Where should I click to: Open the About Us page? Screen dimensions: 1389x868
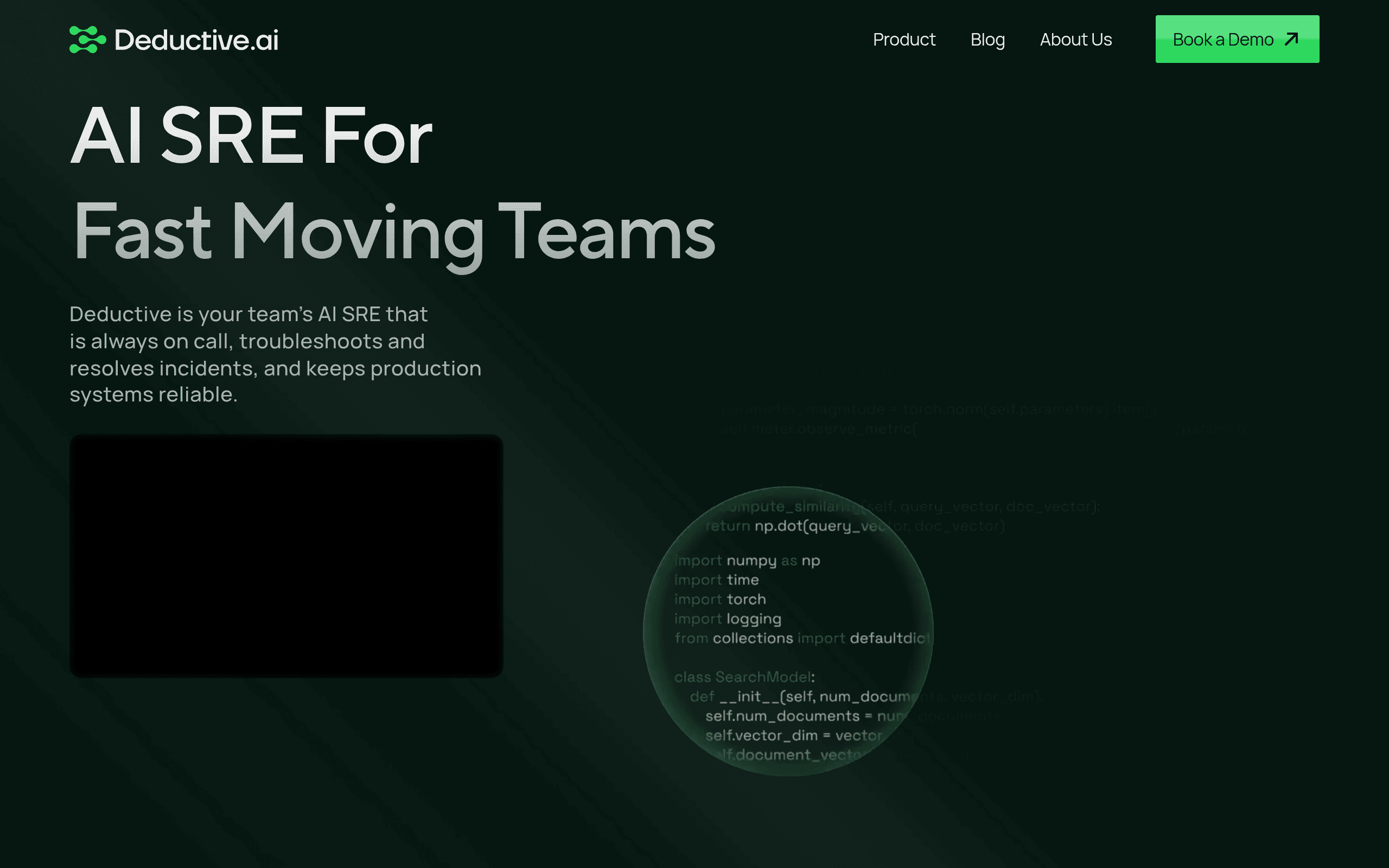pyautogui.click(x=1075, y=40)
